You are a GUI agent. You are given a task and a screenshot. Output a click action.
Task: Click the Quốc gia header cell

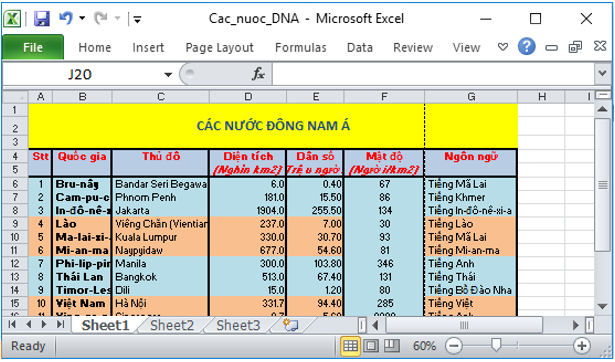82,163
